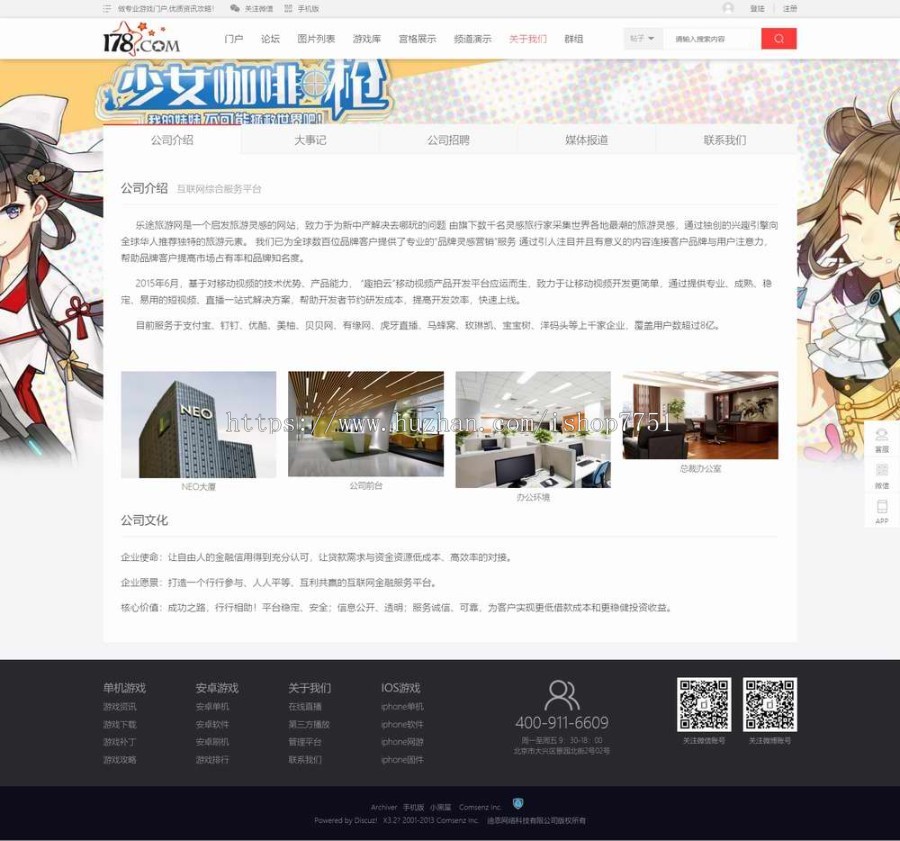Click the 关注微信账号 QR code
900x841 pixels.
pos(704,704)
